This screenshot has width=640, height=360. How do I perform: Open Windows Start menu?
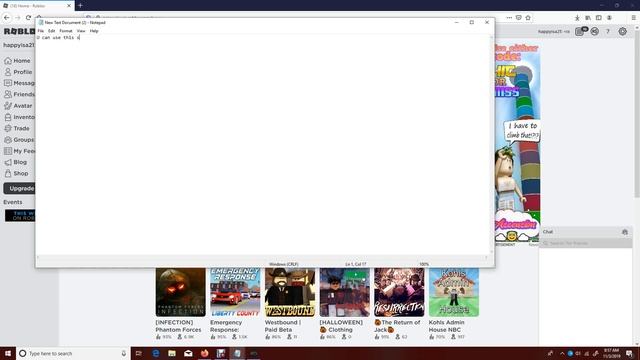click(x=8, y=353)
